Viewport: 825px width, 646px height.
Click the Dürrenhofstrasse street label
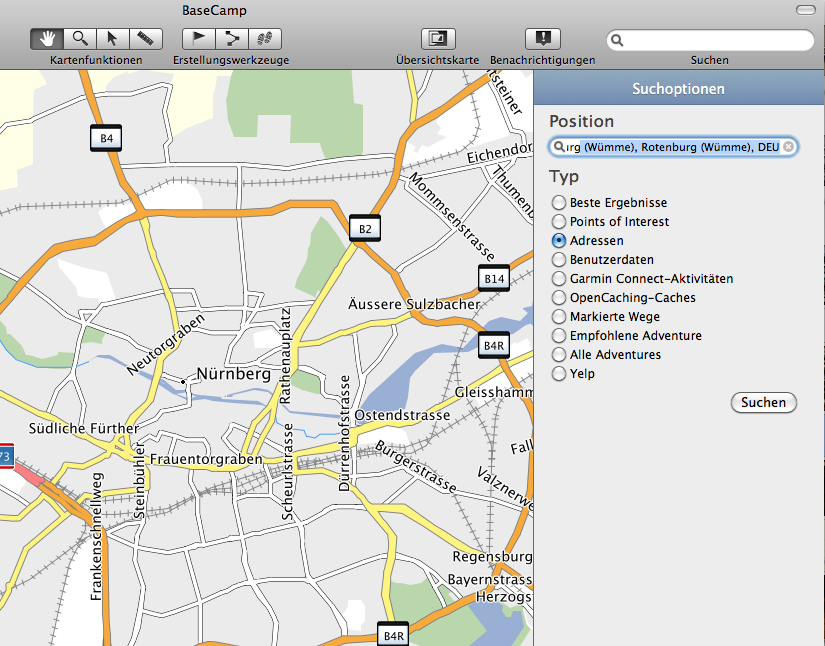point(344,433)
